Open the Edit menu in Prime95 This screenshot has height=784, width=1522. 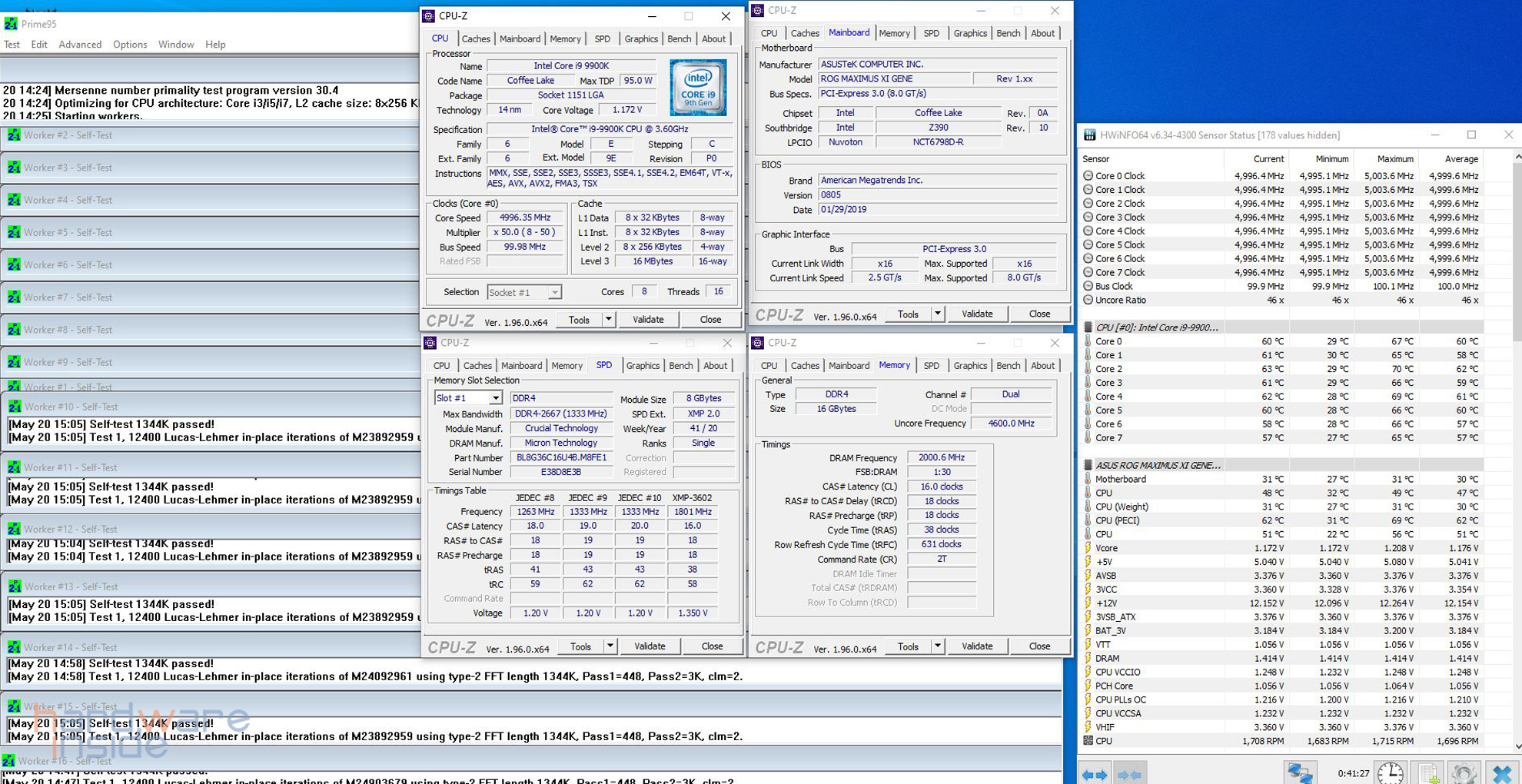pos(39,44)
